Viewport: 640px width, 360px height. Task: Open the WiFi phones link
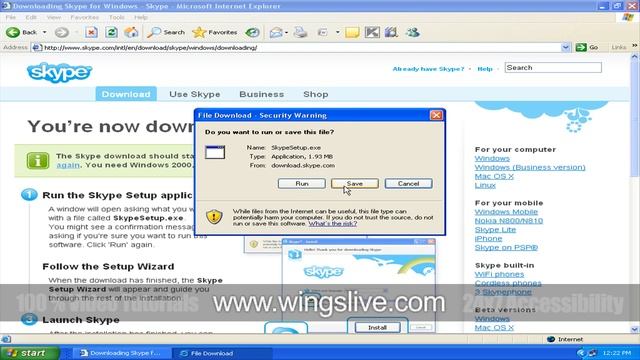coord(499,274)
